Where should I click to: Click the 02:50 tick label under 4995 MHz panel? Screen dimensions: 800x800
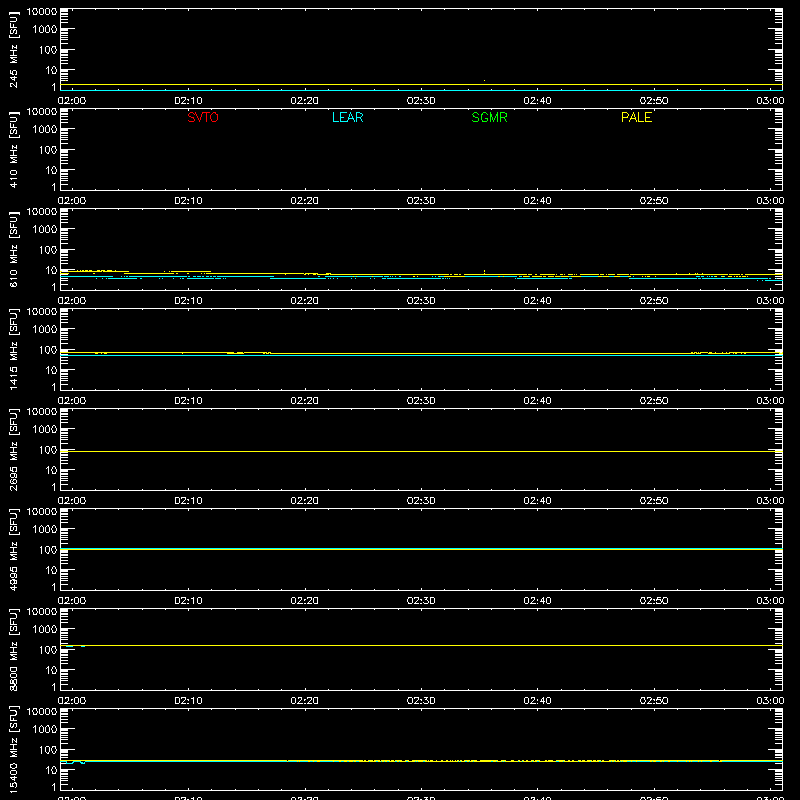654,601
